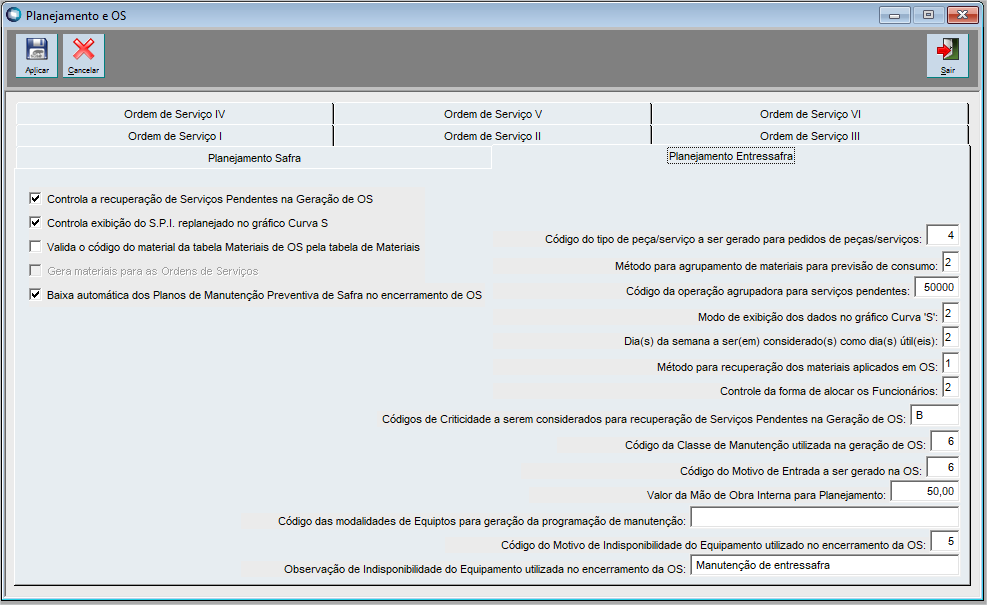This screenshot has height=605, width=987.
Task: Click disabled Gera materiais para Ordens checkbox
Action: pos(35,271)
